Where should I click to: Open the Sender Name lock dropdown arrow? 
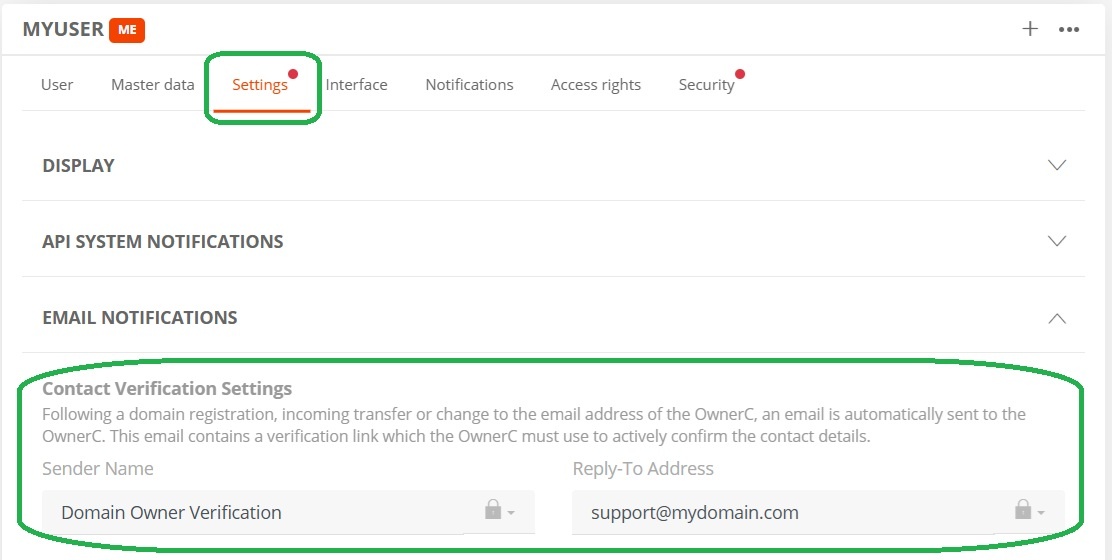(x=511, y=513)
